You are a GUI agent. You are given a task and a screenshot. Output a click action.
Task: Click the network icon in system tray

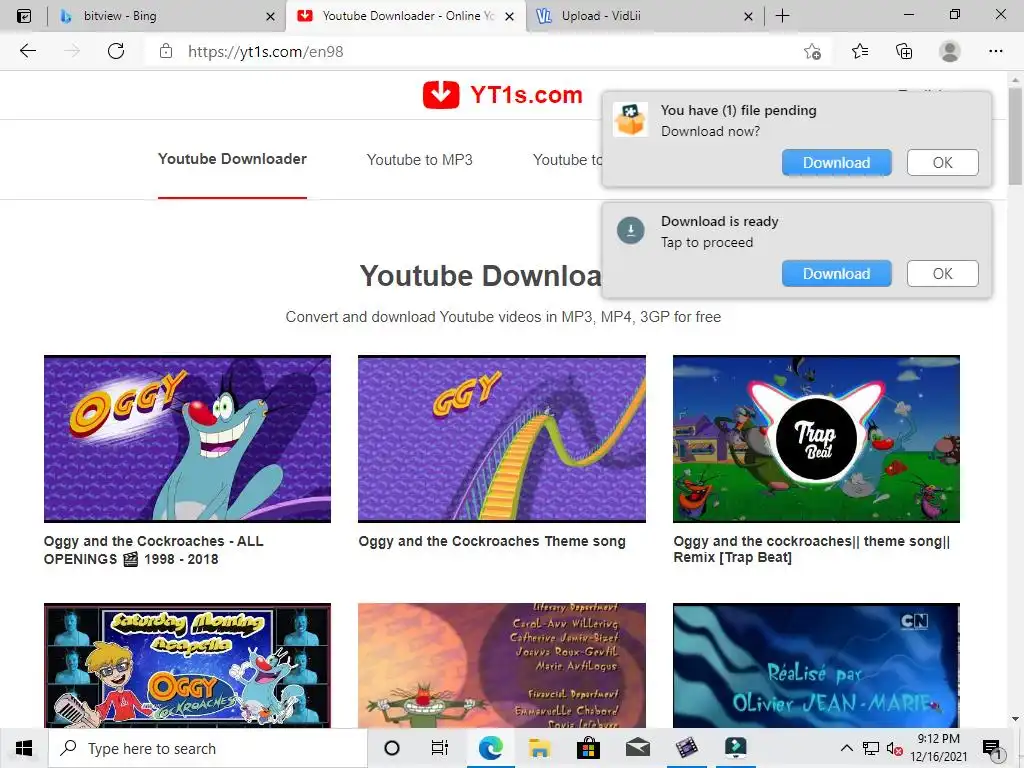click(x=871, y=748)
